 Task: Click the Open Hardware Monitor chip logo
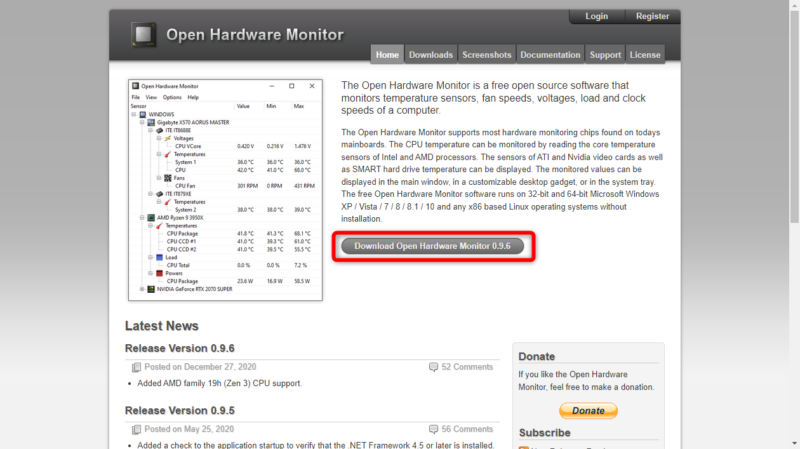(143, 35)
